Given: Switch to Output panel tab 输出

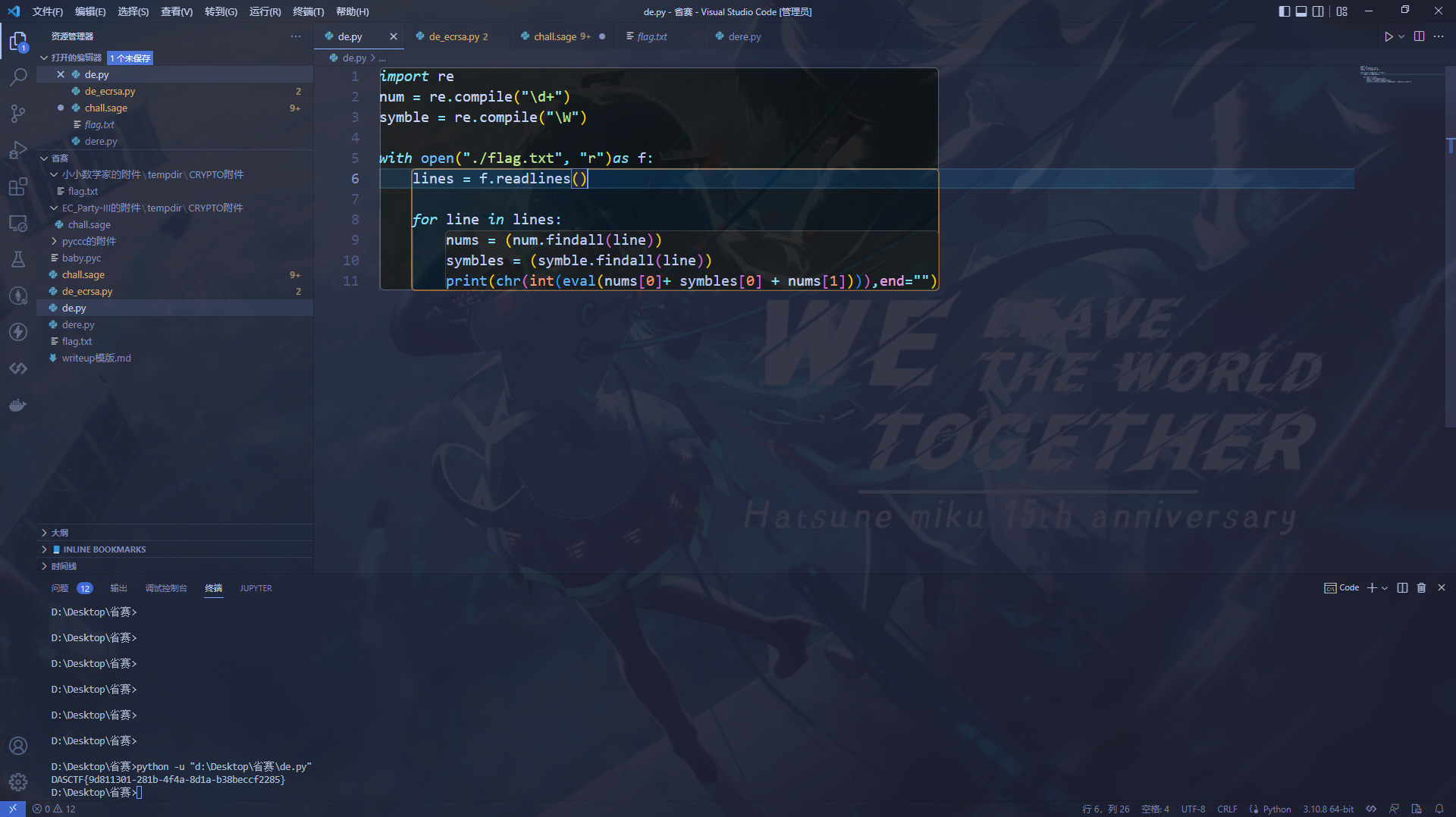Looking at the screenshot, I should pyautogui.click(x=118, y=588).
